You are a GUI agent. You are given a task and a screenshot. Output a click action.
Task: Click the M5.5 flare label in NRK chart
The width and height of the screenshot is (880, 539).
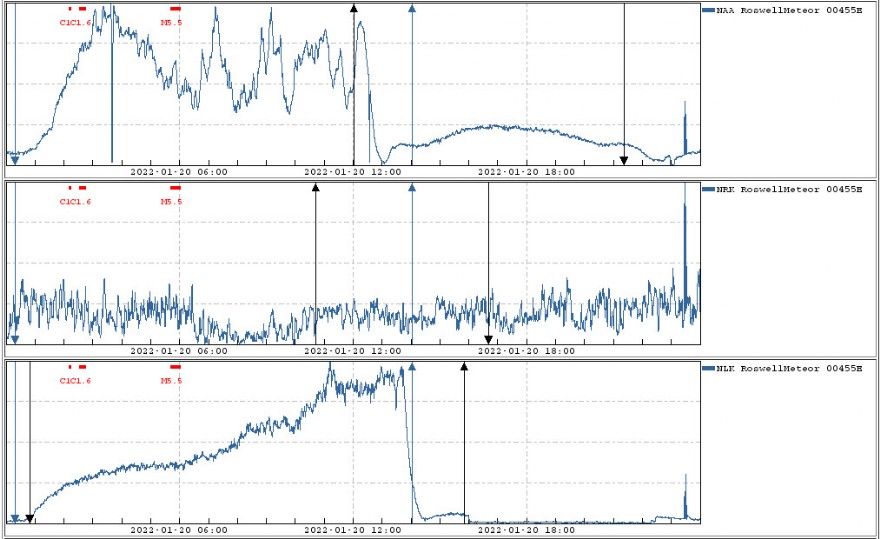click(171, 202)
